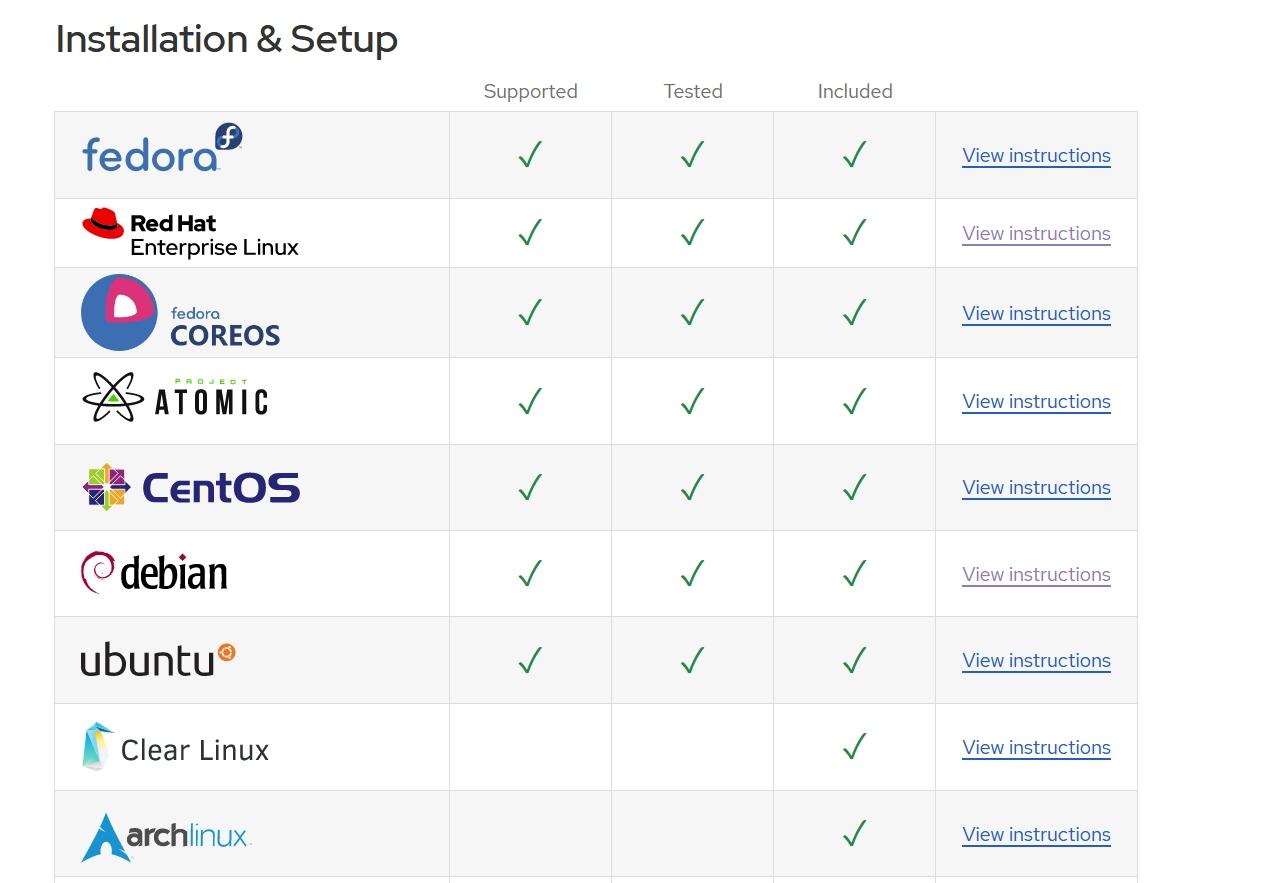Click CentOS Supported checkmark
This screenshot has height=883, width=1280.
pos(530,486)
